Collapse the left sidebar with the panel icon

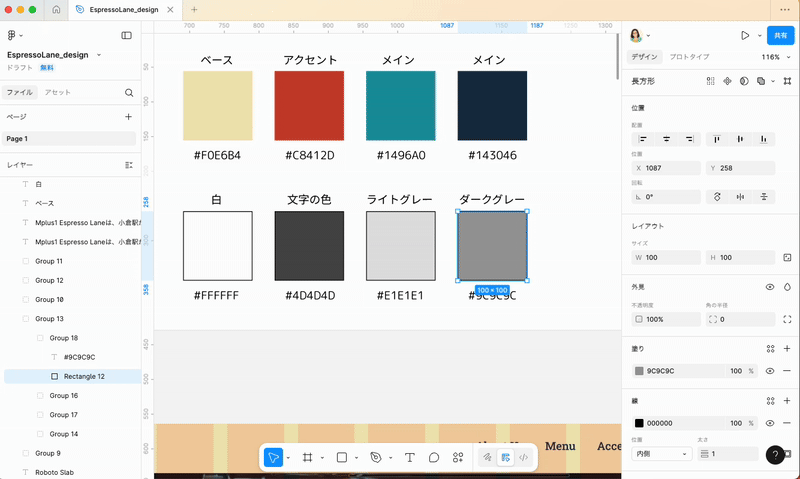point(126,35)
